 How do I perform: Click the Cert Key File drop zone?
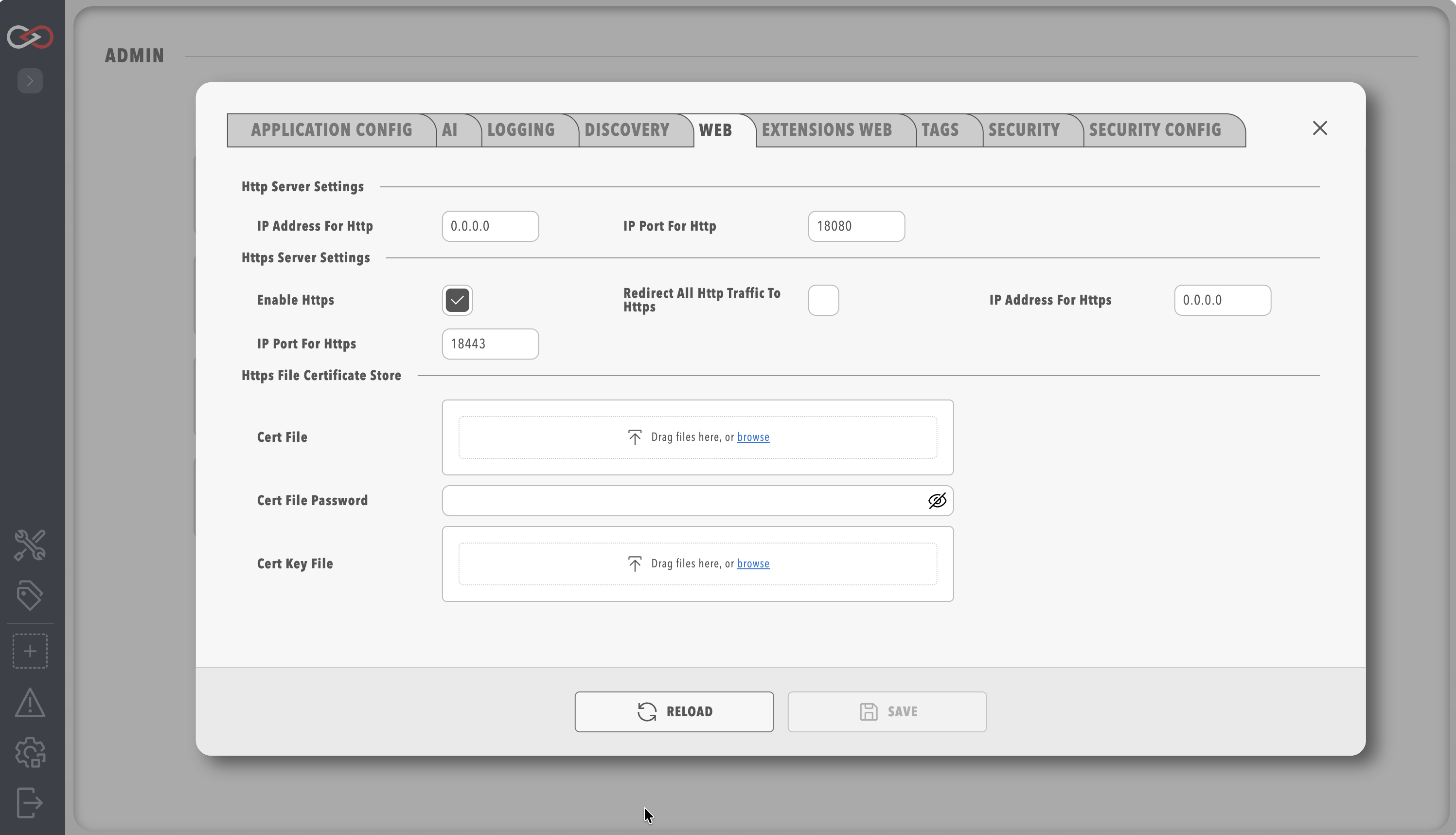pos(697,564)
